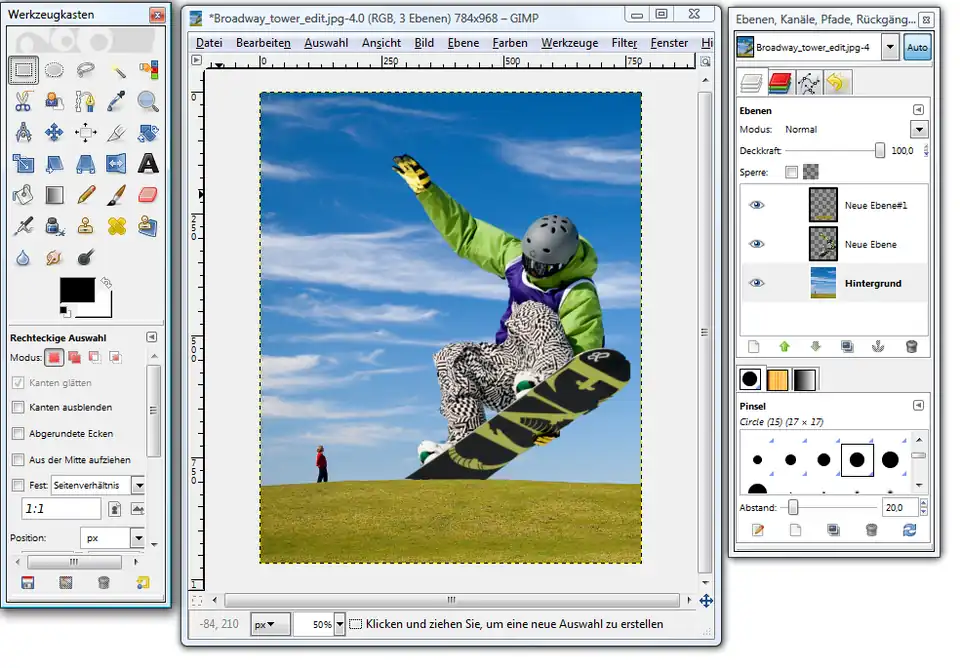
Task: Select the Fuzzy Select magic wand tool
Action: click(117, 70)
